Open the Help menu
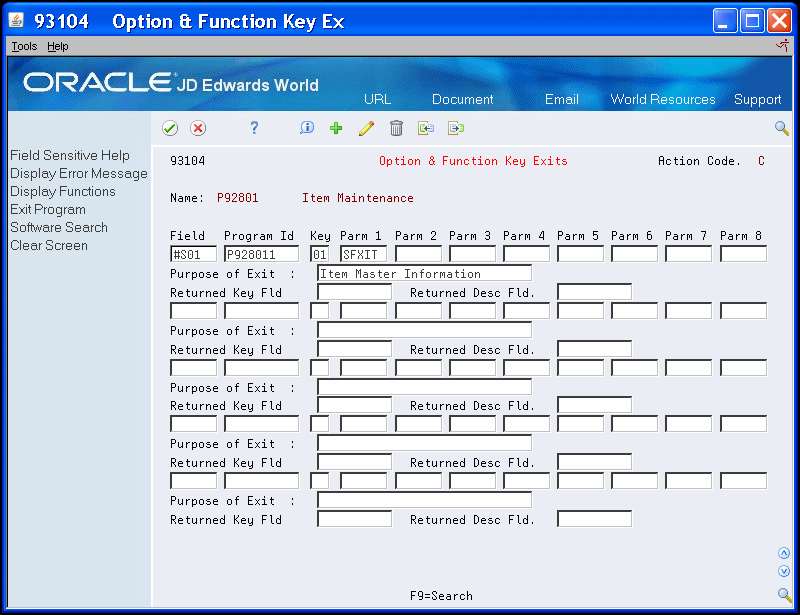 click(58, 45)
